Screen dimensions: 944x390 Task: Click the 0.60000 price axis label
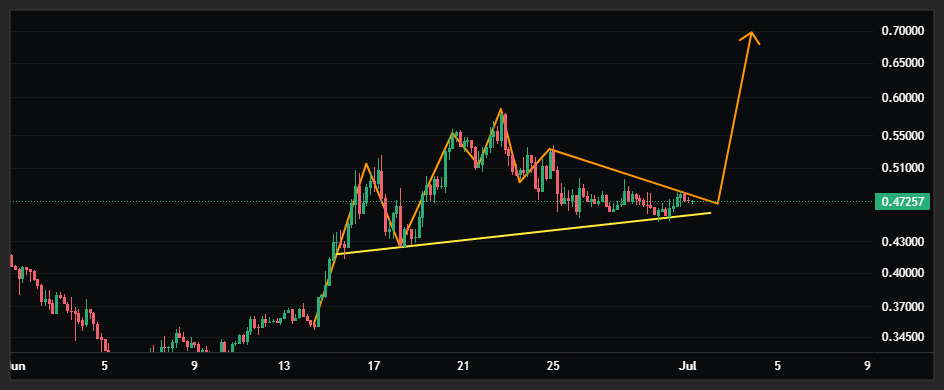[902, 98]
